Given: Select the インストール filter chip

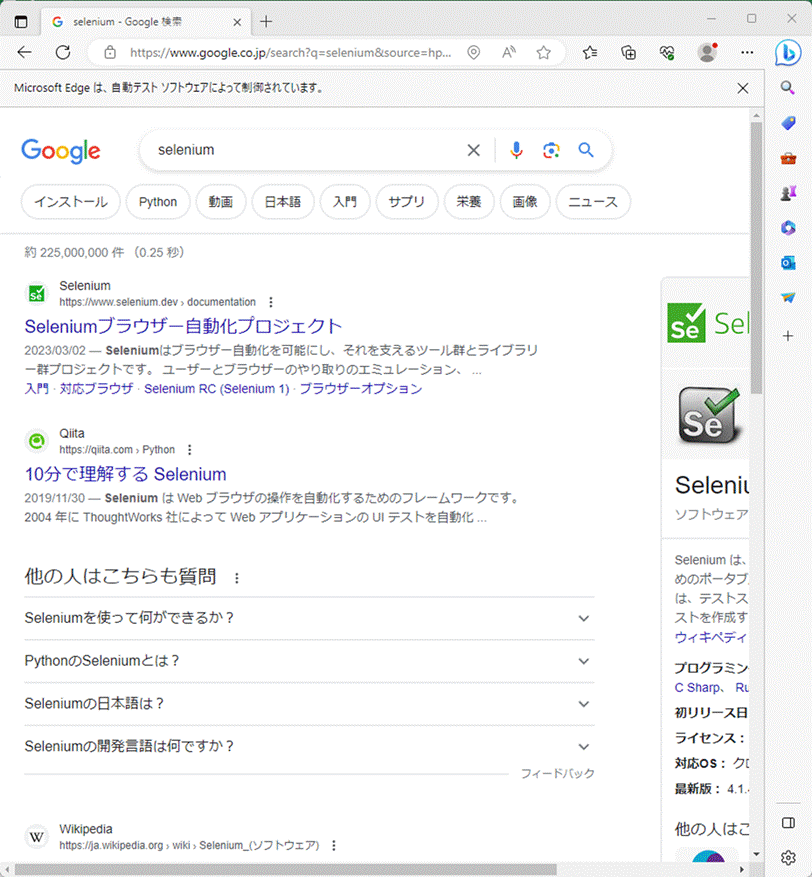Looking at the screenshot, I should 70,202.
